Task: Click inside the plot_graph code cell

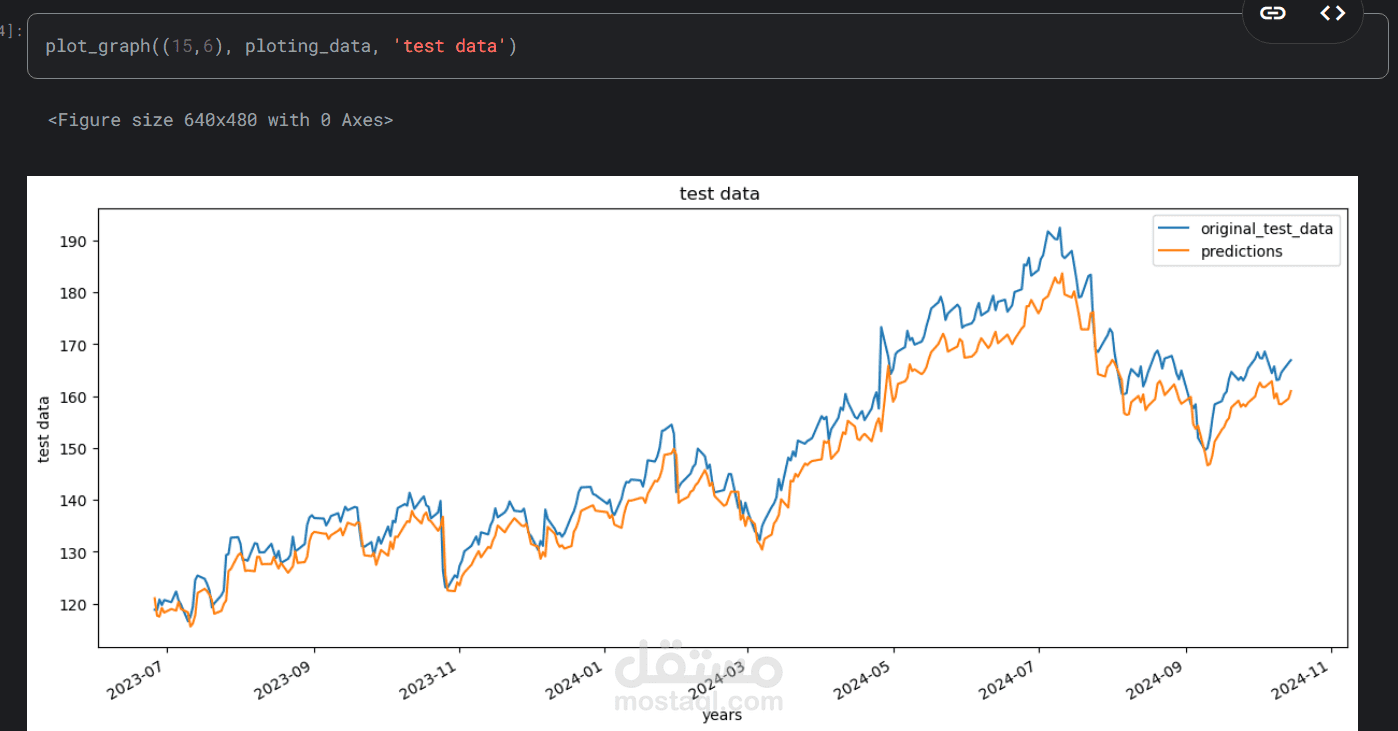Action: 800,46
